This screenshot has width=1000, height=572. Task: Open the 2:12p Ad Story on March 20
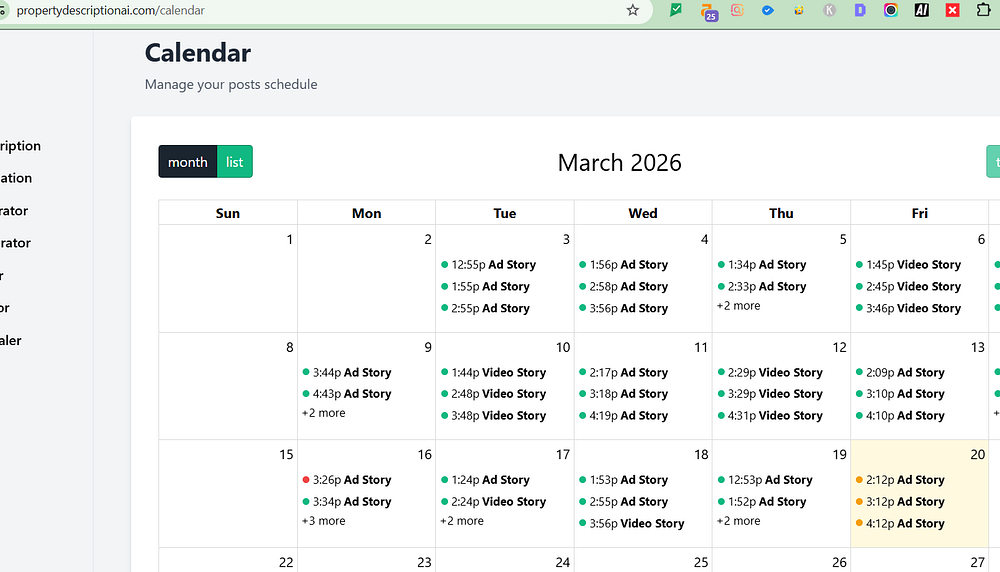point(900,480)
